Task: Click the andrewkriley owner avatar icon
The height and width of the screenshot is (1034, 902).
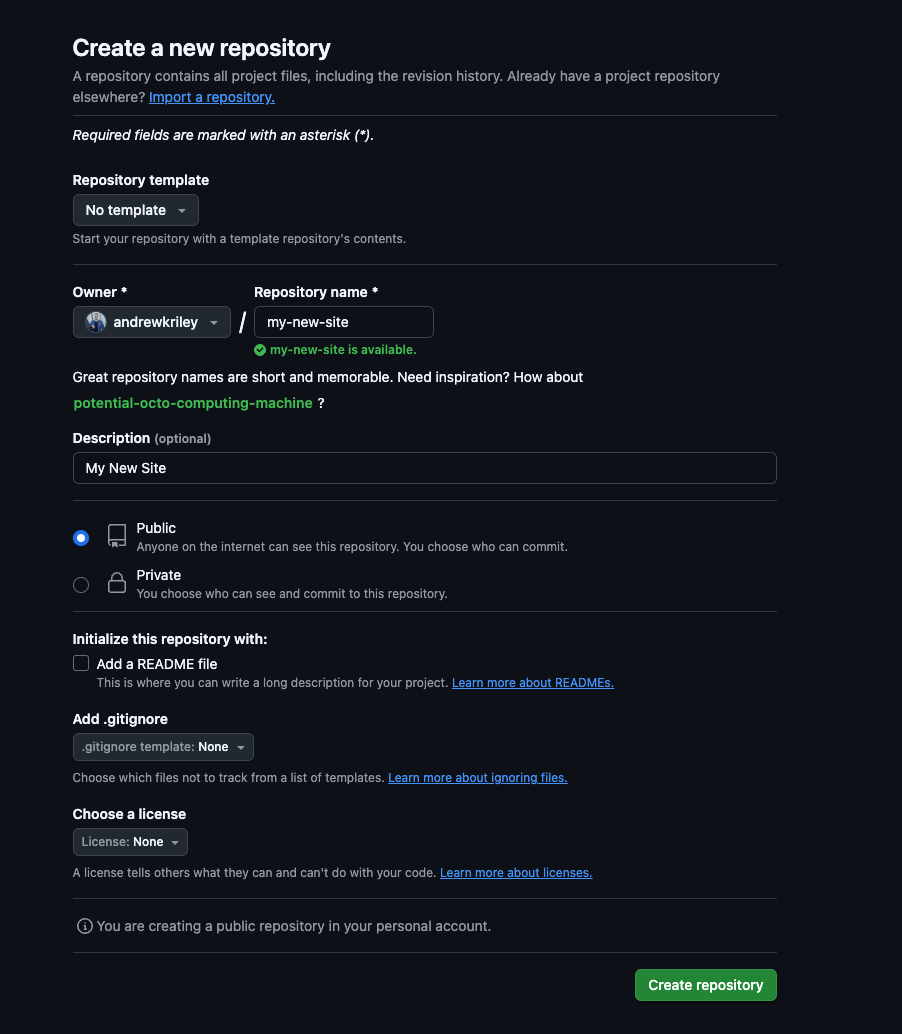Action: point(96,322)
